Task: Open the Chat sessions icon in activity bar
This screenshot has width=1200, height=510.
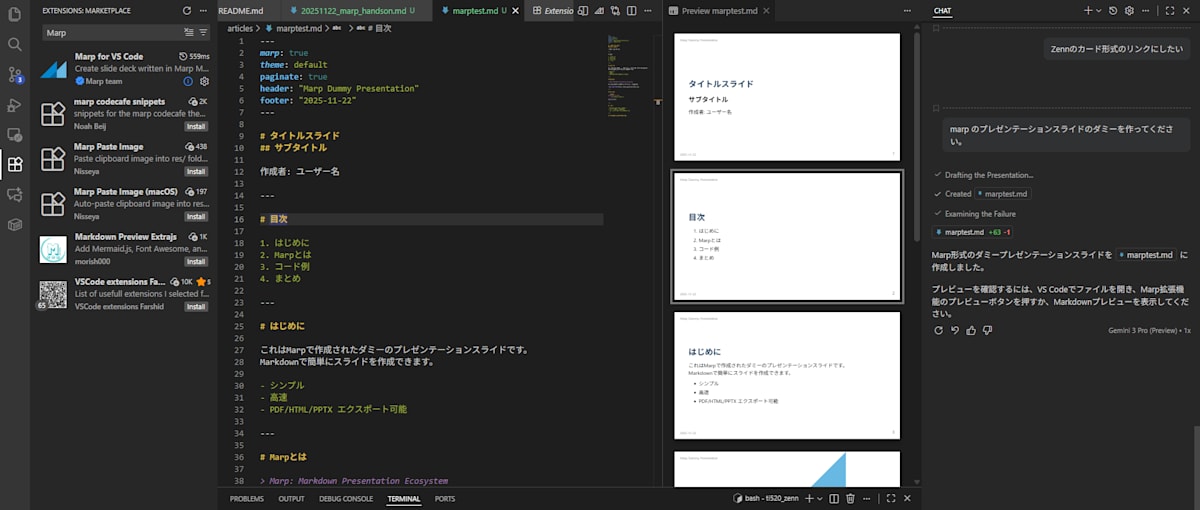Action: [14, 195]
